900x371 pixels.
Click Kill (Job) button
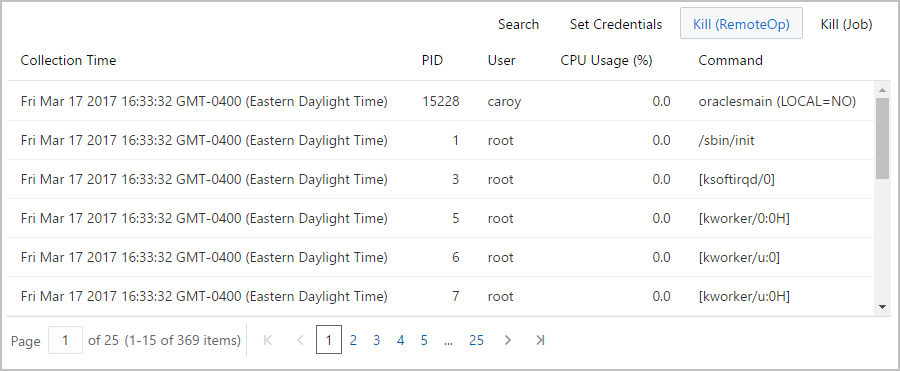pyautogui.click(x=847, y=24)
